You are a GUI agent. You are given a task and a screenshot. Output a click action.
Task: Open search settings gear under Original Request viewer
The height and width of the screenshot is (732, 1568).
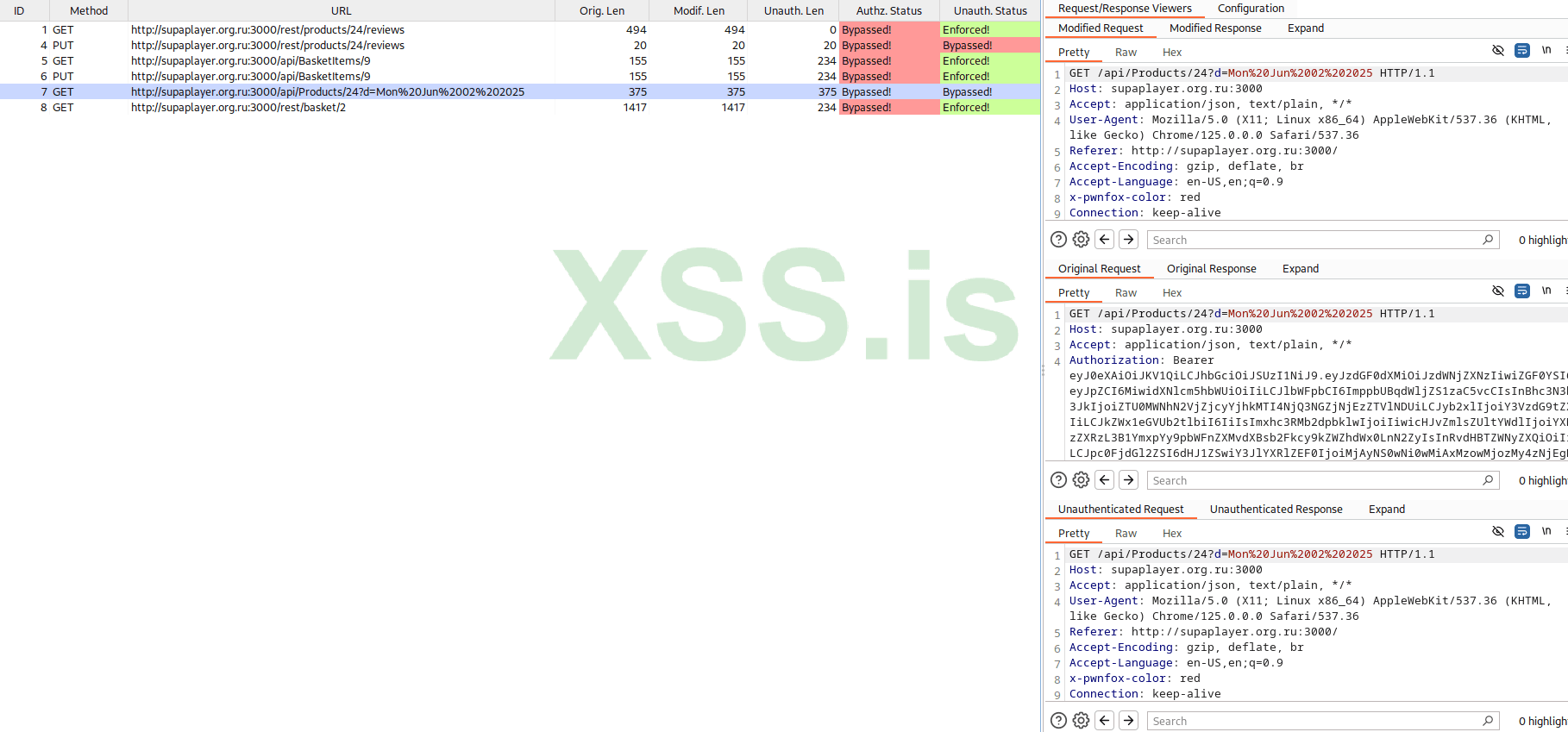[1081, 480]
